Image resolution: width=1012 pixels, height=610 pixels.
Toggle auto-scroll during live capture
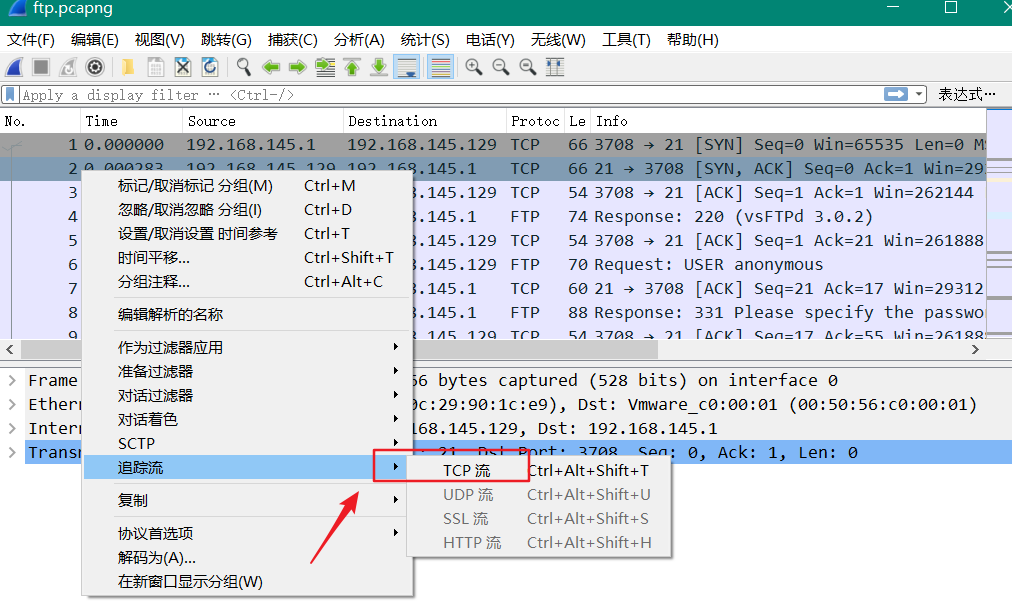[x=407, y=67]
